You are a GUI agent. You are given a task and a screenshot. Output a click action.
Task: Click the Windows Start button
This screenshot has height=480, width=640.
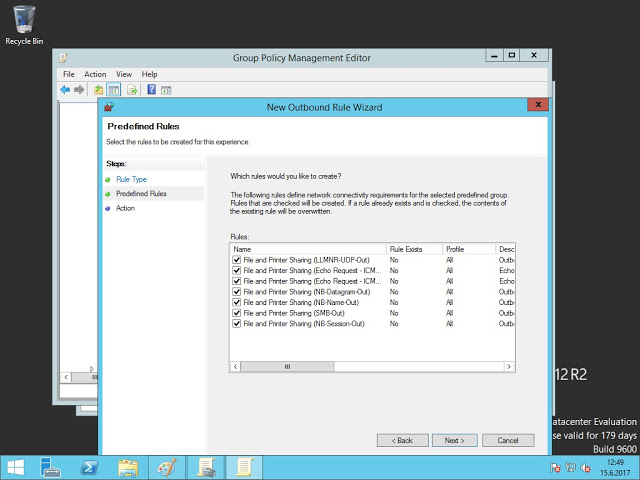point(15,466)
